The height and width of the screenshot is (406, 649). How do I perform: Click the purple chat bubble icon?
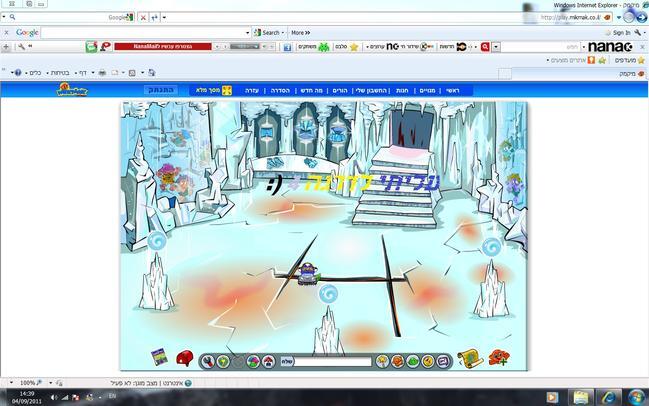(443, 361)
